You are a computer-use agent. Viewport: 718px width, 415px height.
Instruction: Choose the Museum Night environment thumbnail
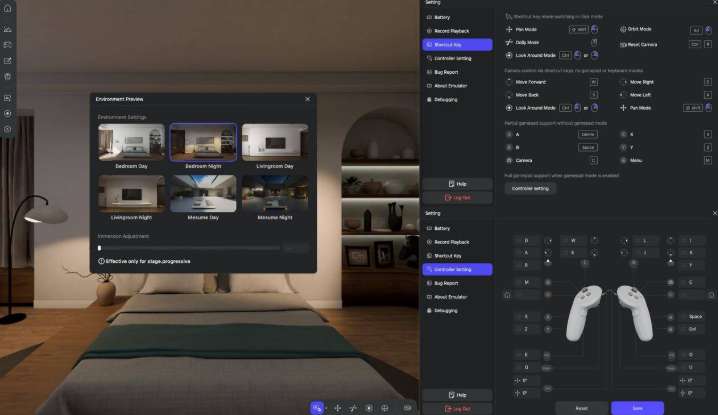(x=275, y=194)
